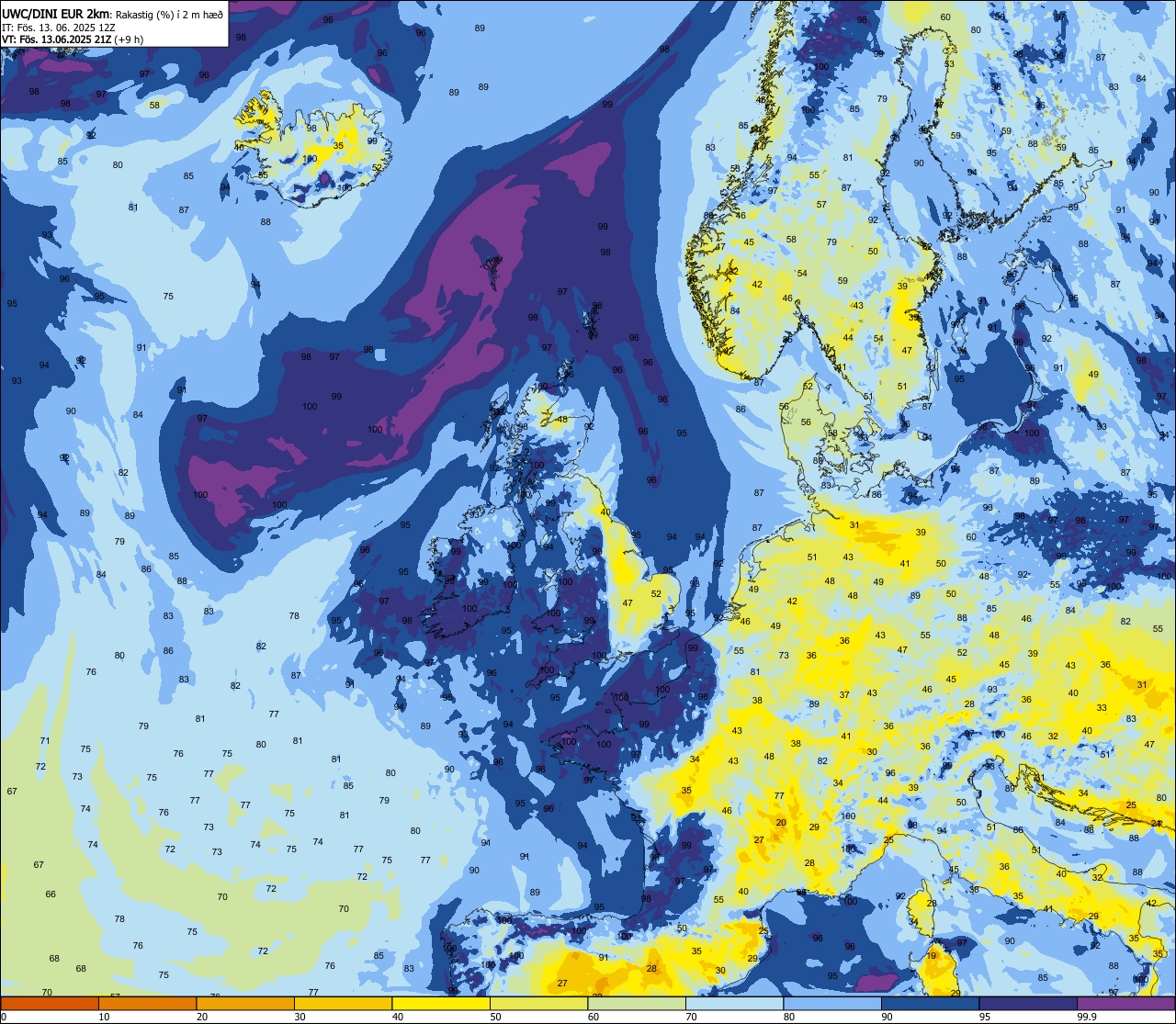Screen dimensions: 1176x1024
Task: Click the pale green 60–70 legend swatch
Action: [x=637, y=1003]
